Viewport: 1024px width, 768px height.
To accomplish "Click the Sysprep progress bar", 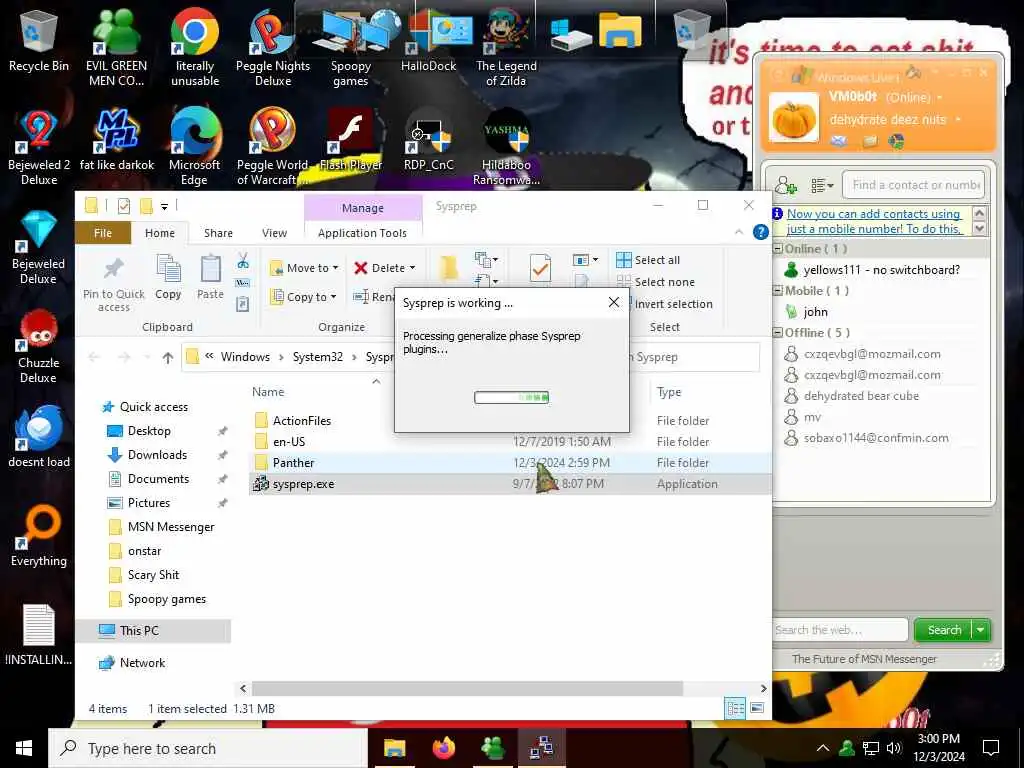I will pos(511,397).
